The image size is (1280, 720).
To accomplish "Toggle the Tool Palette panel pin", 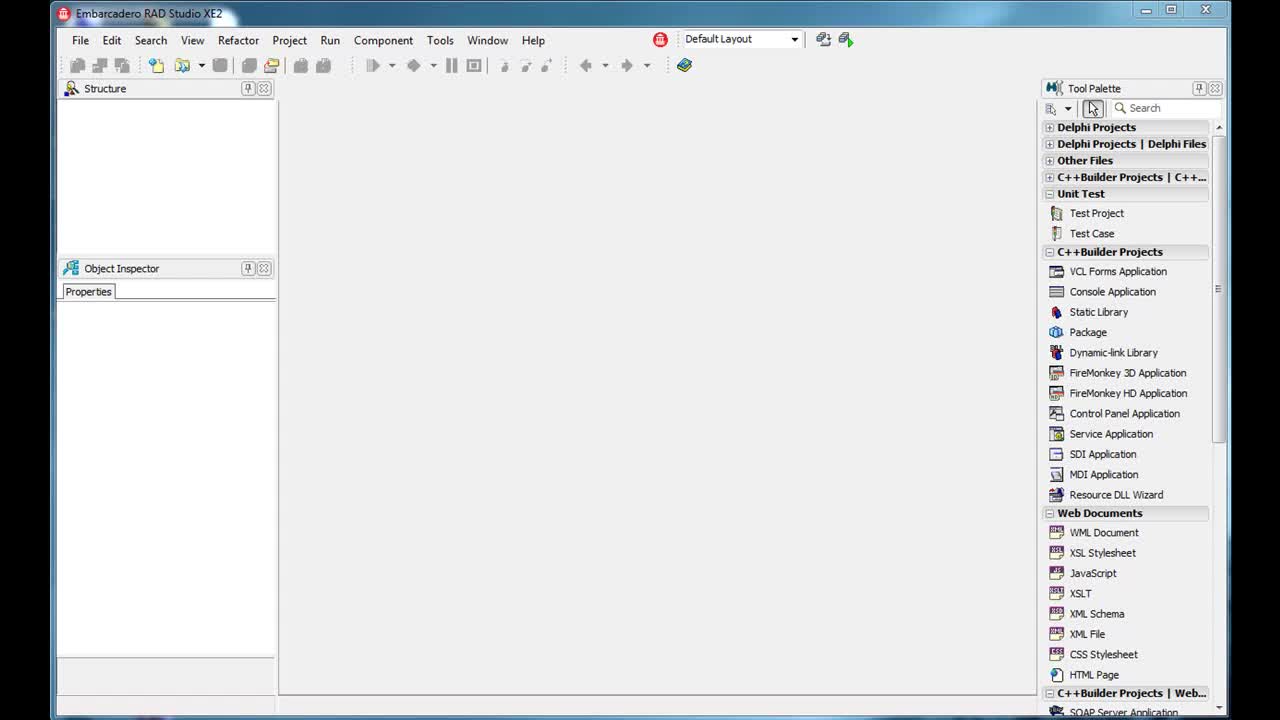I will (1199, 88).
